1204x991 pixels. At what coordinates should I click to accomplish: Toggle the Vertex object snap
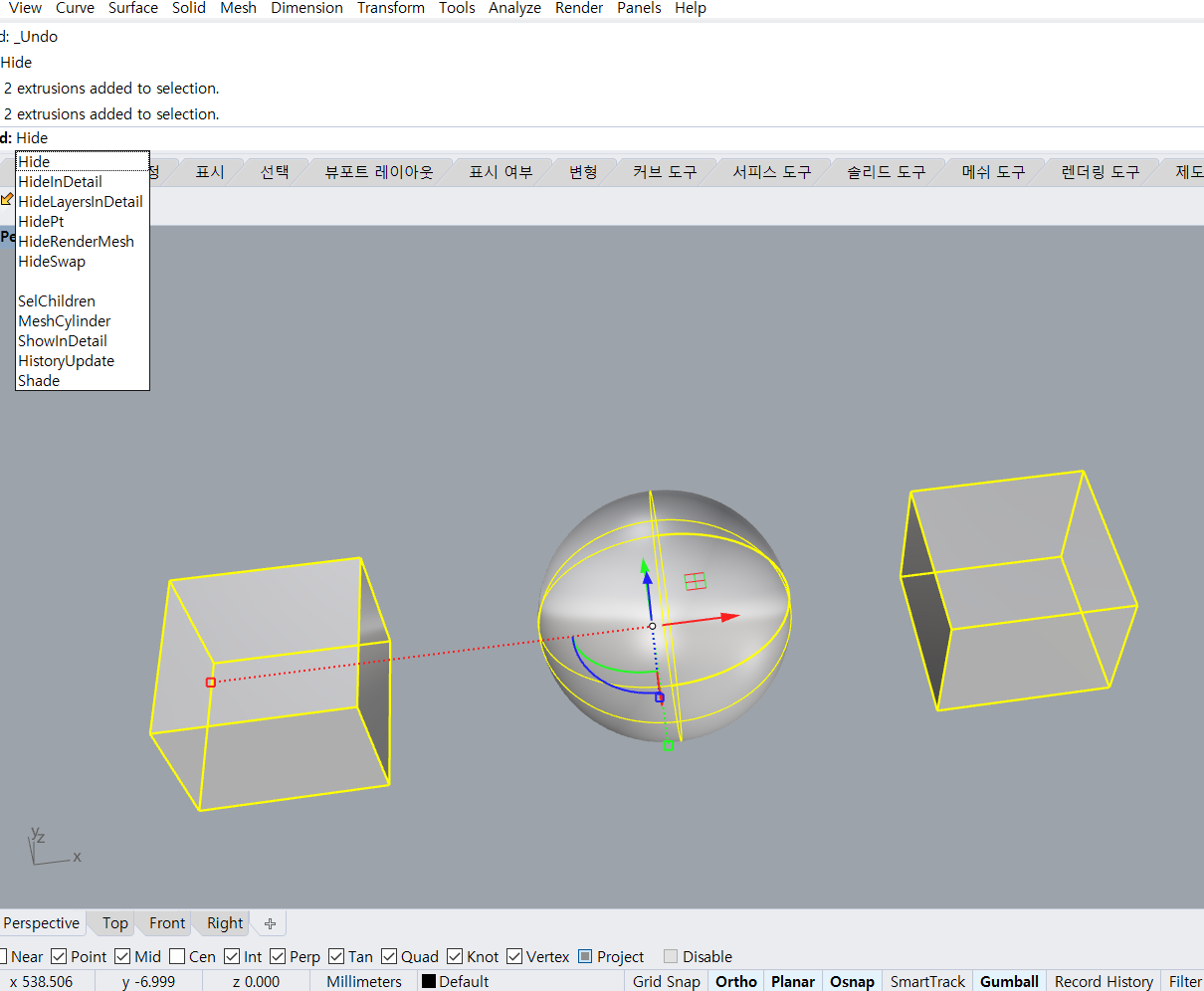[x=514, y=956]
